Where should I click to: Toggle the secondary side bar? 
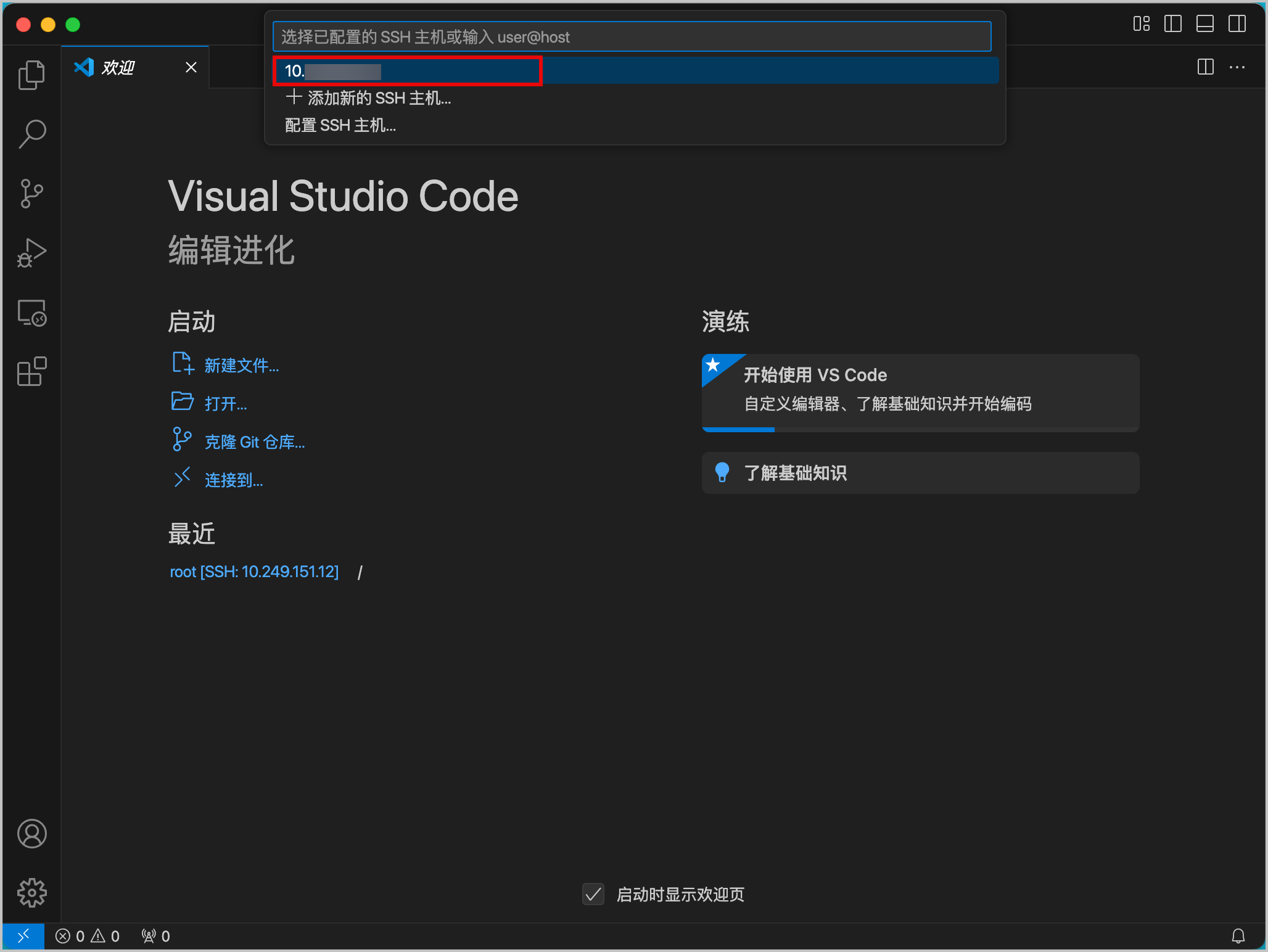[x=1237, y=24]
